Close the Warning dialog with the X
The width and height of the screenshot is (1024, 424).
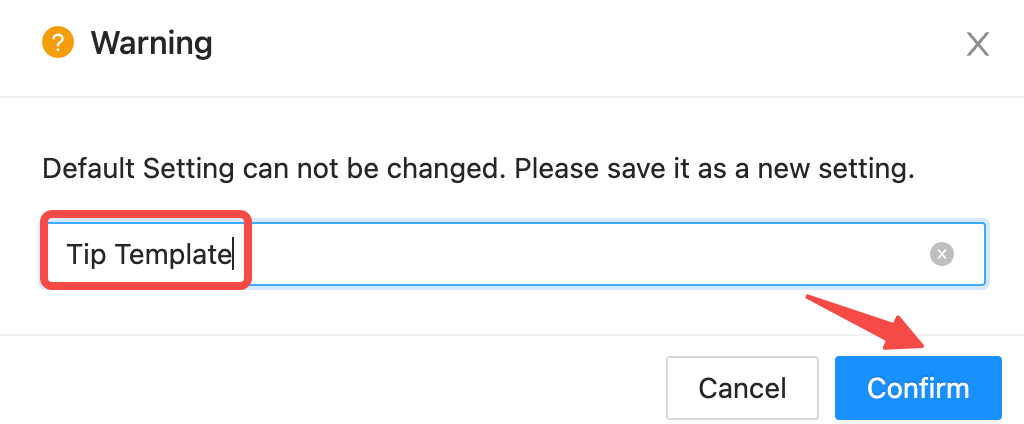click(x=978, y=44)
